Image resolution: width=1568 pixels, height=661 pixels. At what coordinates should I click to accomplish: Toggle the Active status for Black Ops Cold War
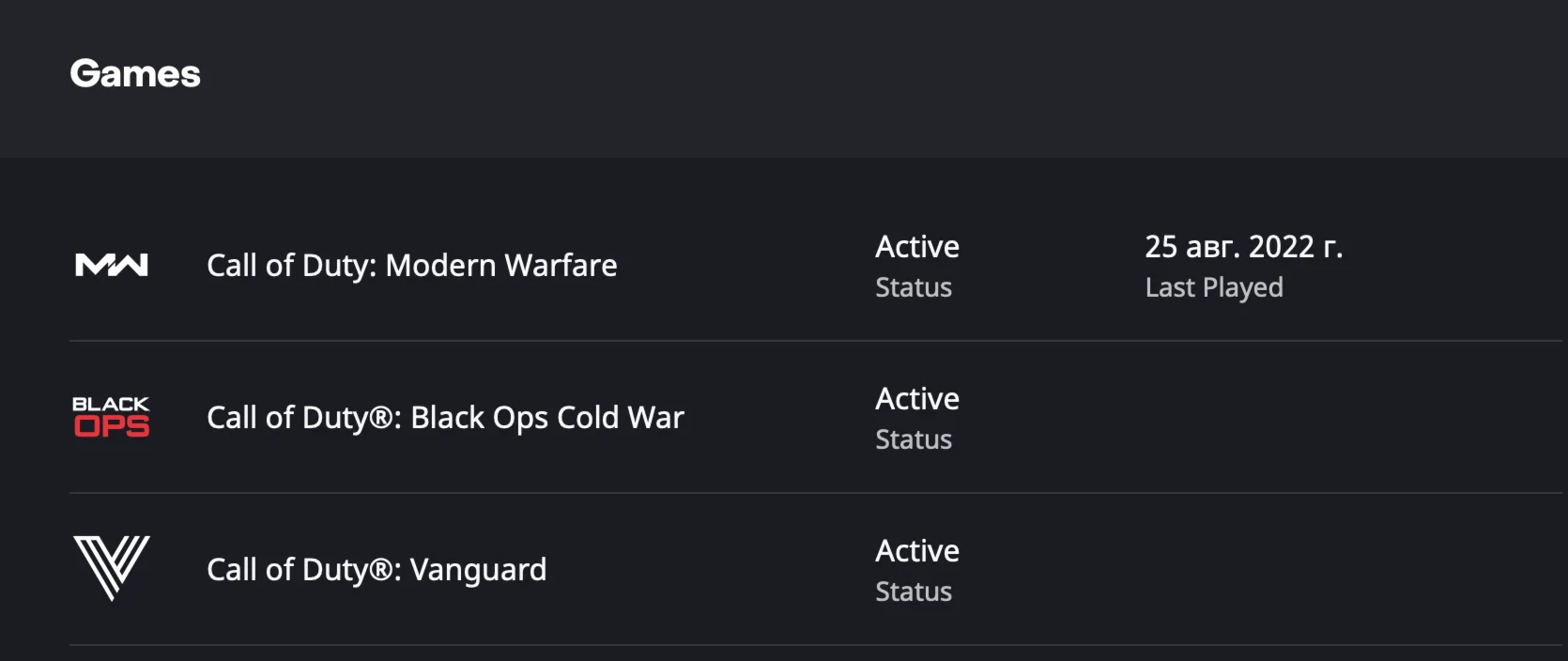pos(916,398)
